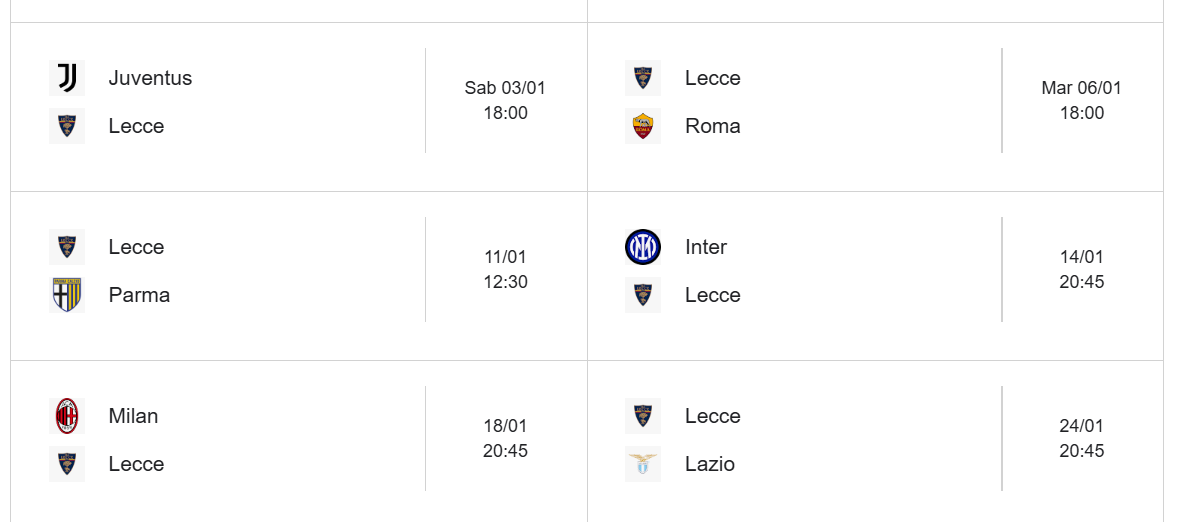Select the Inter team name
Screen dimensions: 1200x522
point(706,247)
